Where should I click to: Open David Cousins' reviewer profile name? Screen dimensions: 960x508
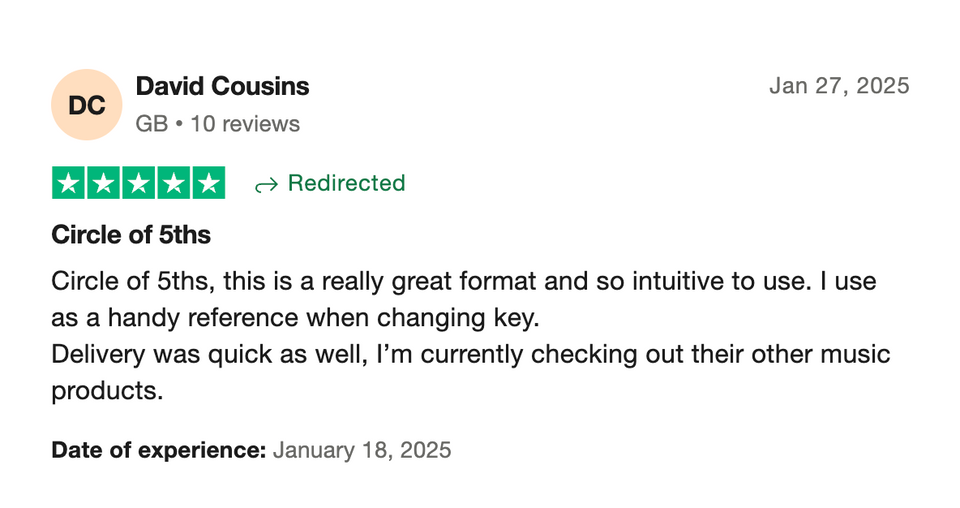tap(222, 87)
